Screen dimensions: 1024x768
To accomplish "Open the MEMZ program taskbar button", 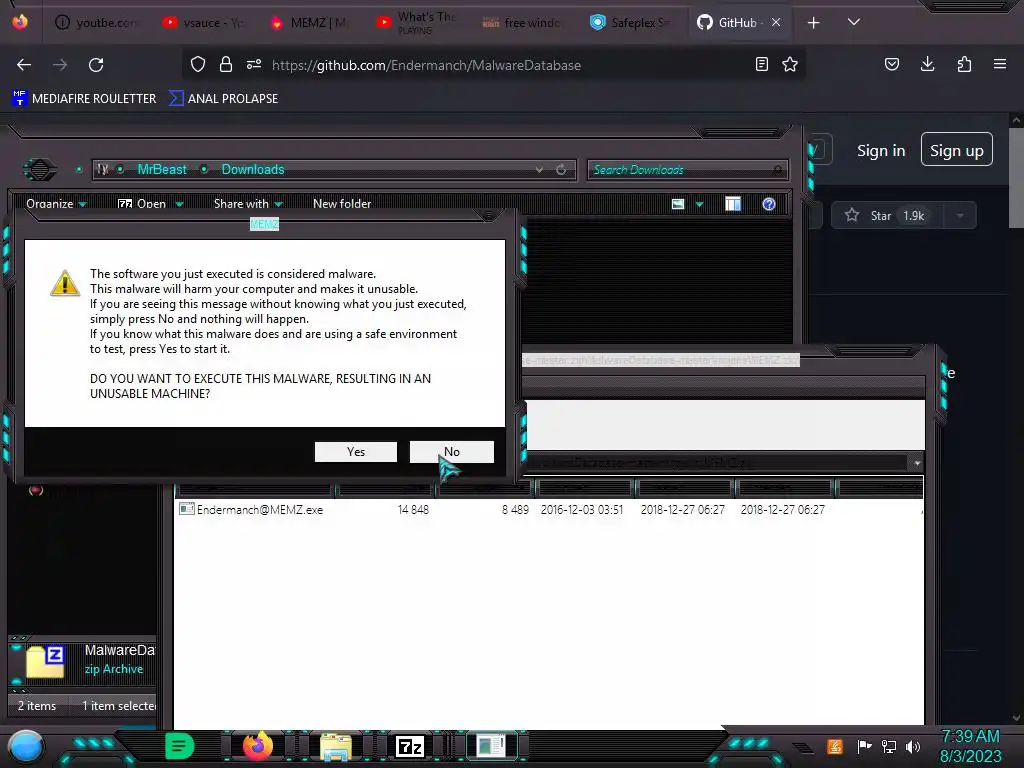I will pos(491,746).
